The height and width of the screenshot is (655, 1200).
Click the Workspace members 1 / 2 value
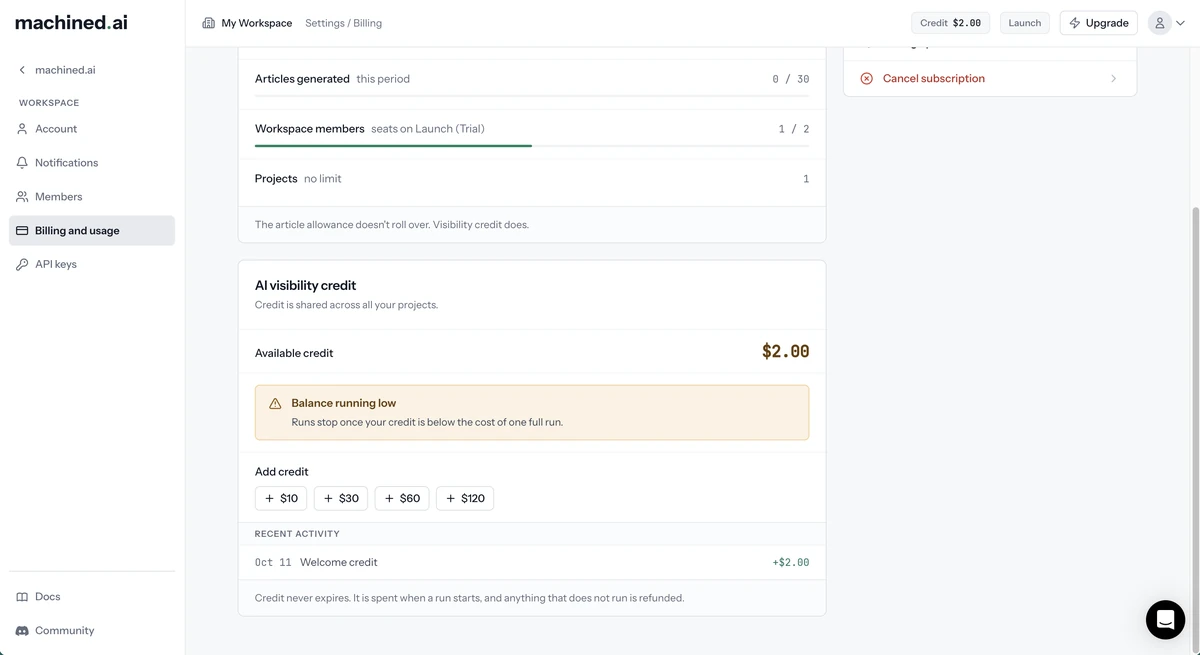point(794,129)
